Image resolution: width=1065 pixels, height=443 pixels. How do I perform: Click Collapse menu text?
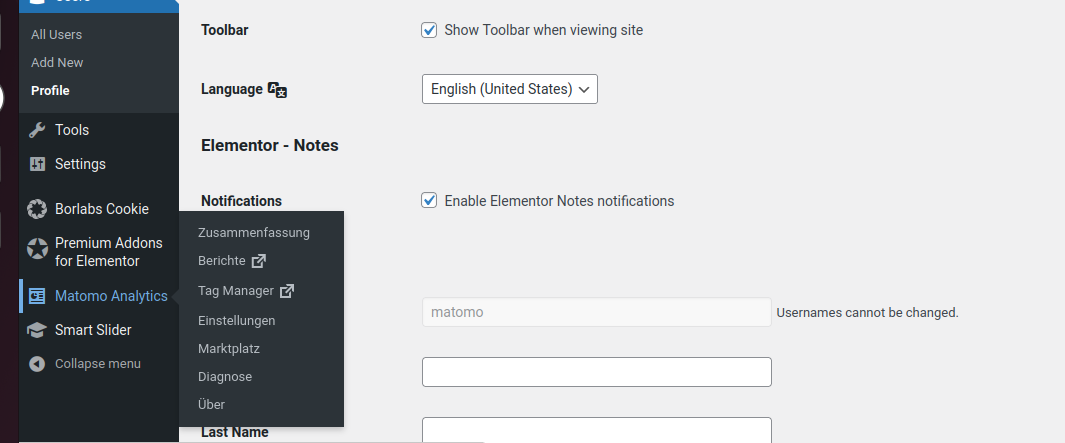98,364
